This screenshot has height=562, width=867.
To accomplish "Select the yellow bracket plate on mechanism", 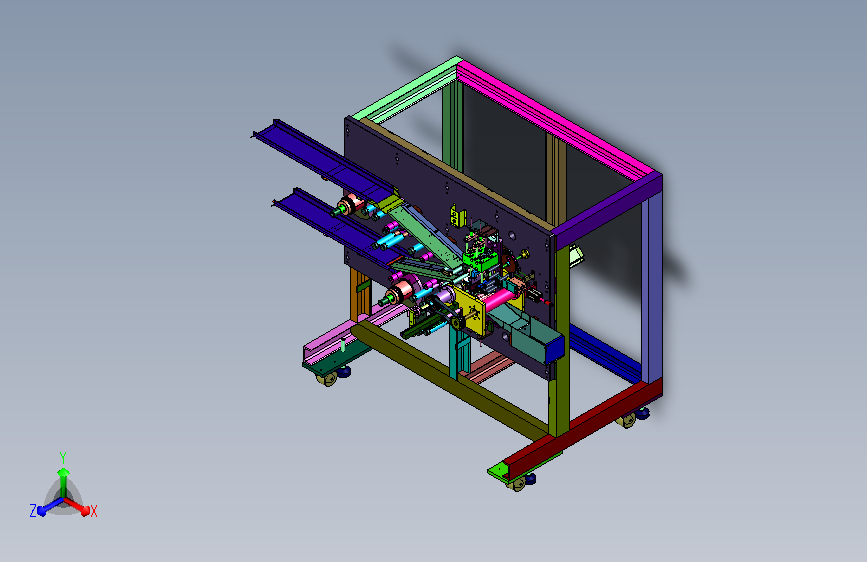I will point(470,311).
